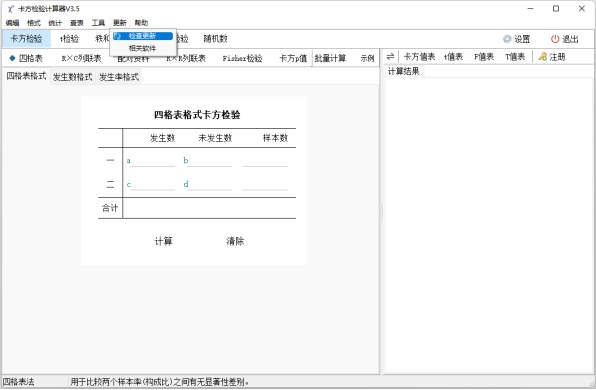Screen dimensions: 596x390
Task: Click the status bar description text
Action: pyautogui.click(x=160, y=382)
